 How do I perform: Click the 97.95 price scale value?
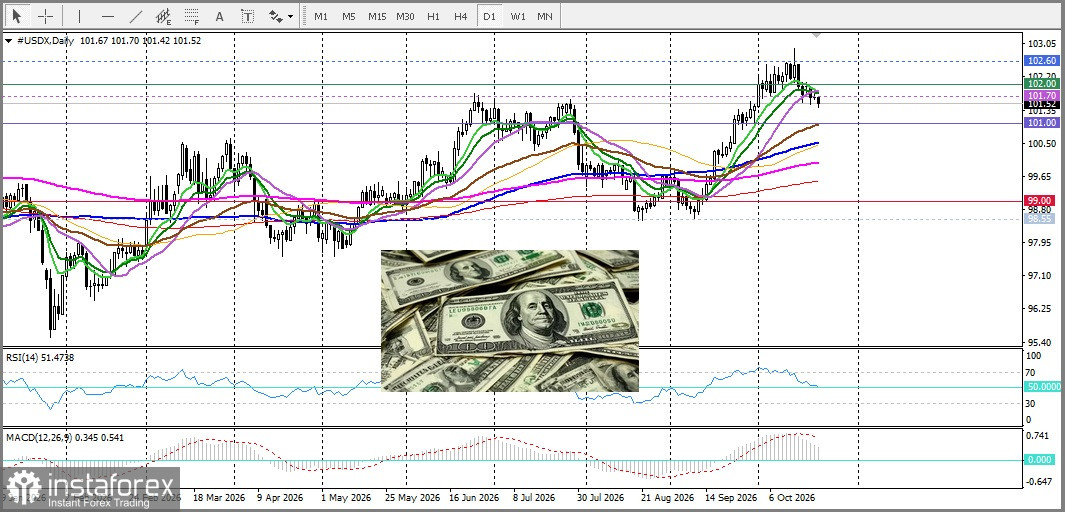coord(1041,242)
